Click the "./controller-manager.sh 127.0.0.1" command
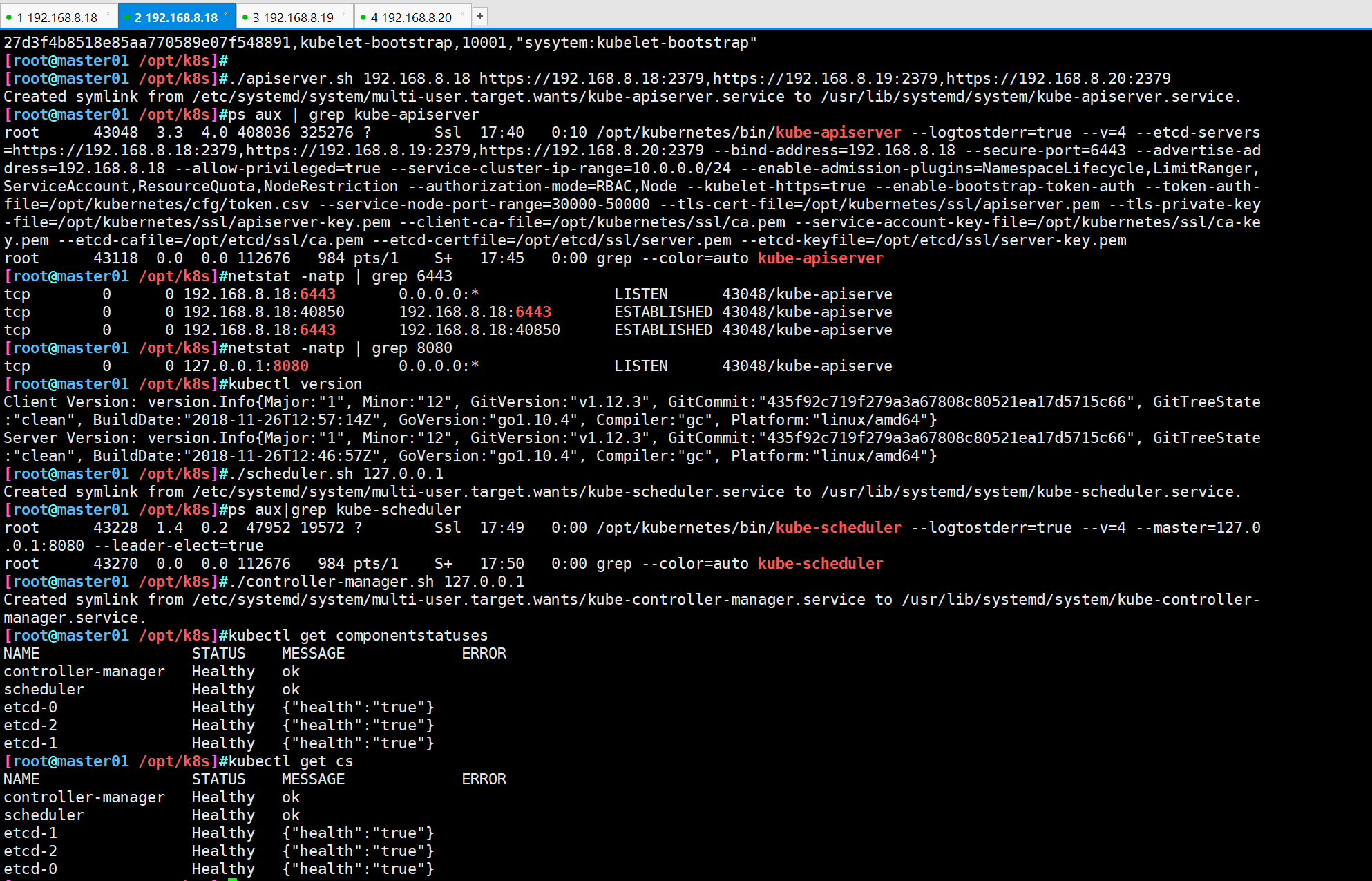This screenshot has width=1372, height=881. tap(376, 582)
